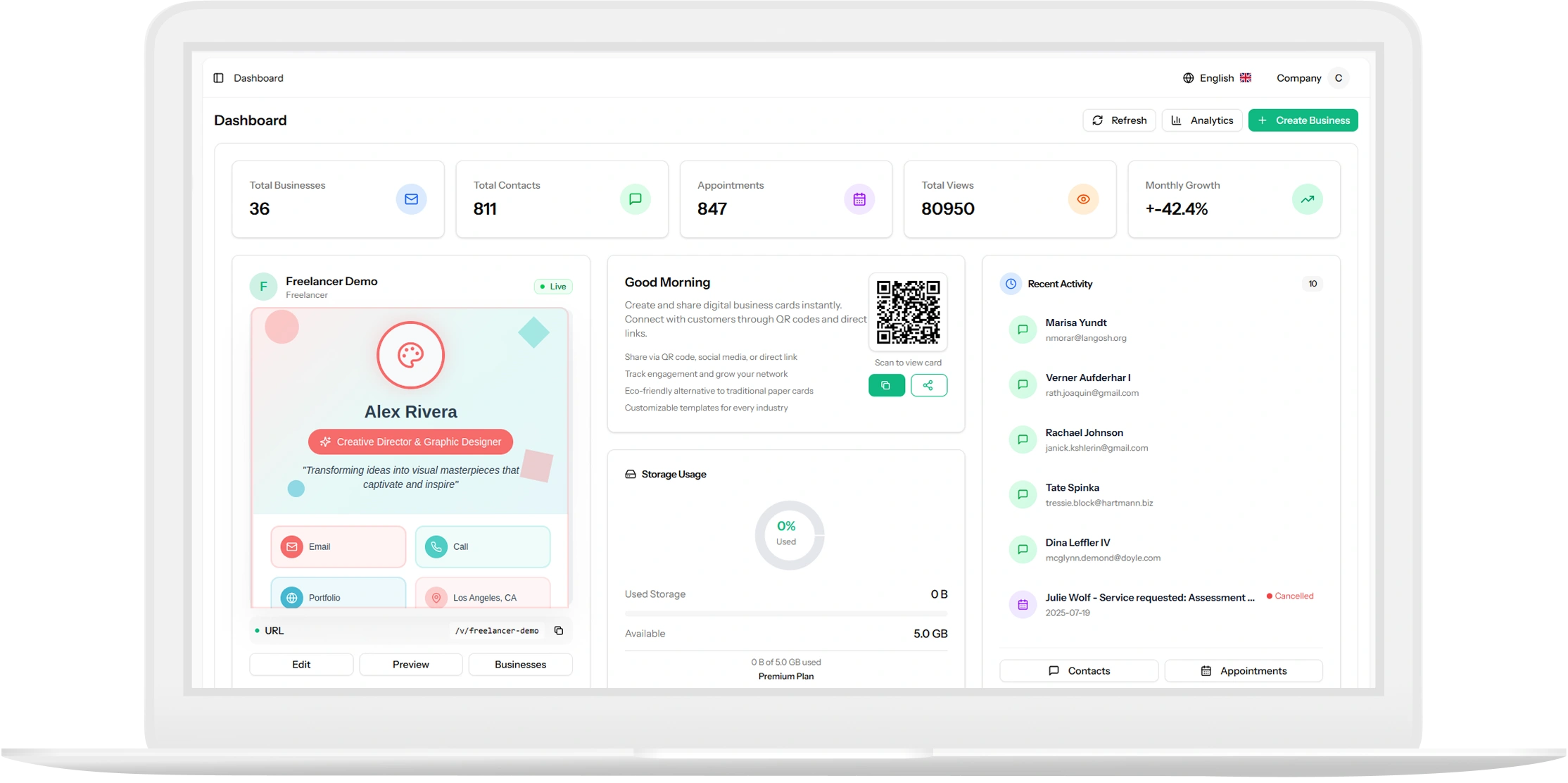Click the Los Angeles, CA location button

point(483,593)
